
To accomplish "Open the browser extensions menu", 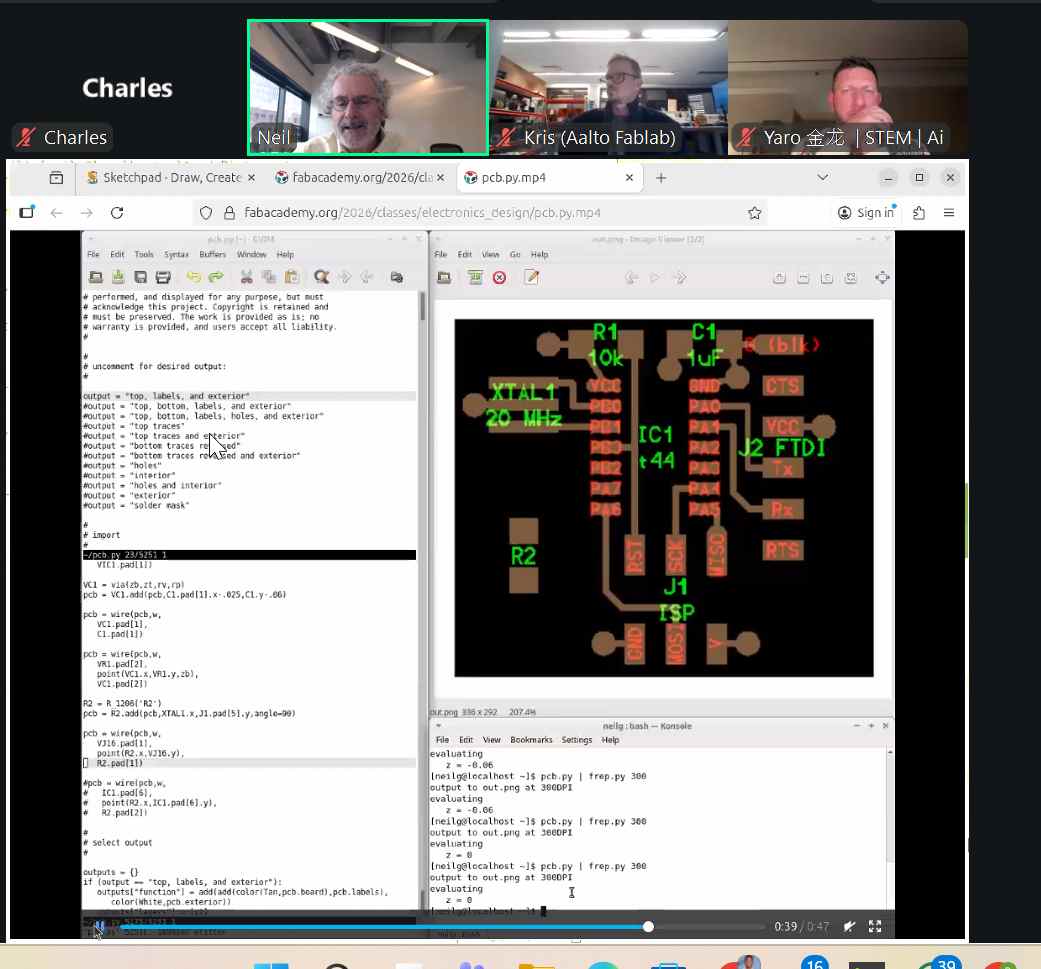I will [x=919, y=213].
